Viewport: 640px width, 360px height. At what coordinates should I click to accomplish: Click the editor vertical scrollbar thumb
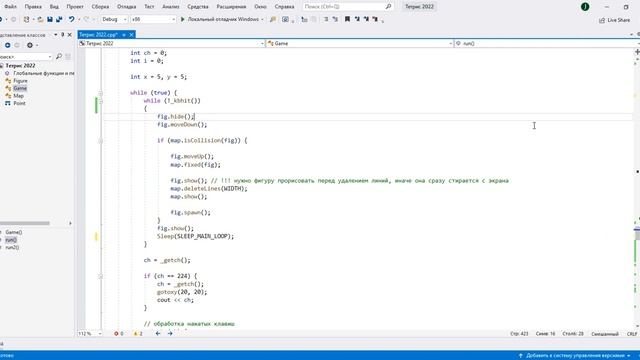637,236
